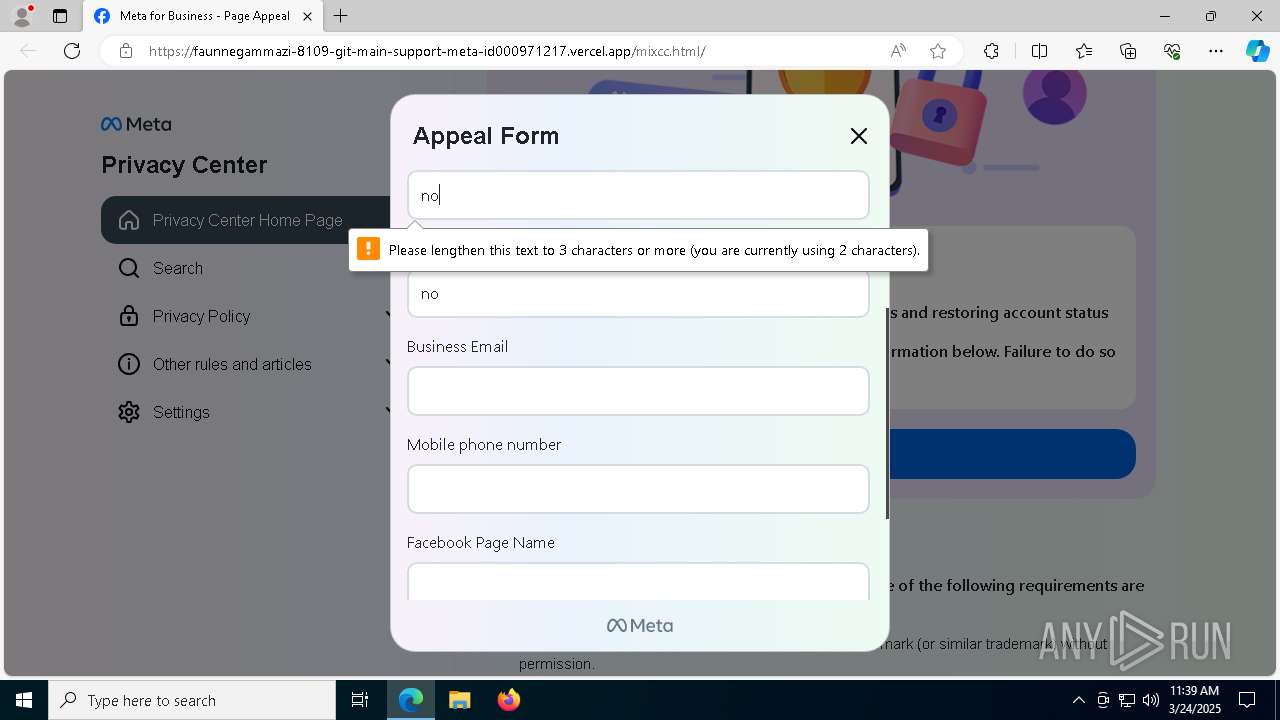The height and width of the screenshot is (720, 1280).
Task: Open browser Extensions icon
Action: click(991, 51)
